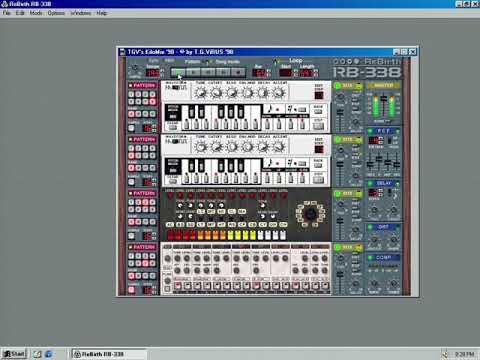Click the Step button on the top 303 synth
Image resolution: width=480 pixels, height=360 pixels.
(x=318, y=126)
